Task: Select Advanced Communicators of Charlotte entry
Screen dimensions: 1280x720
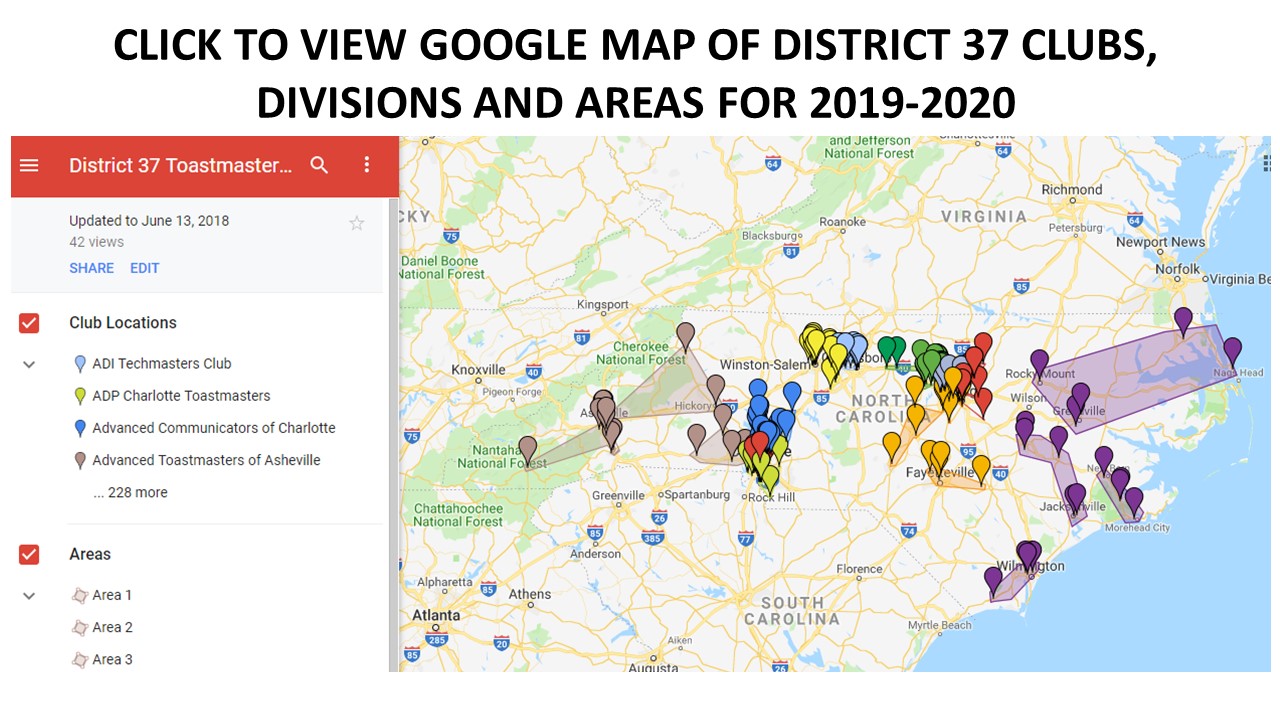Action: (214, 428)
